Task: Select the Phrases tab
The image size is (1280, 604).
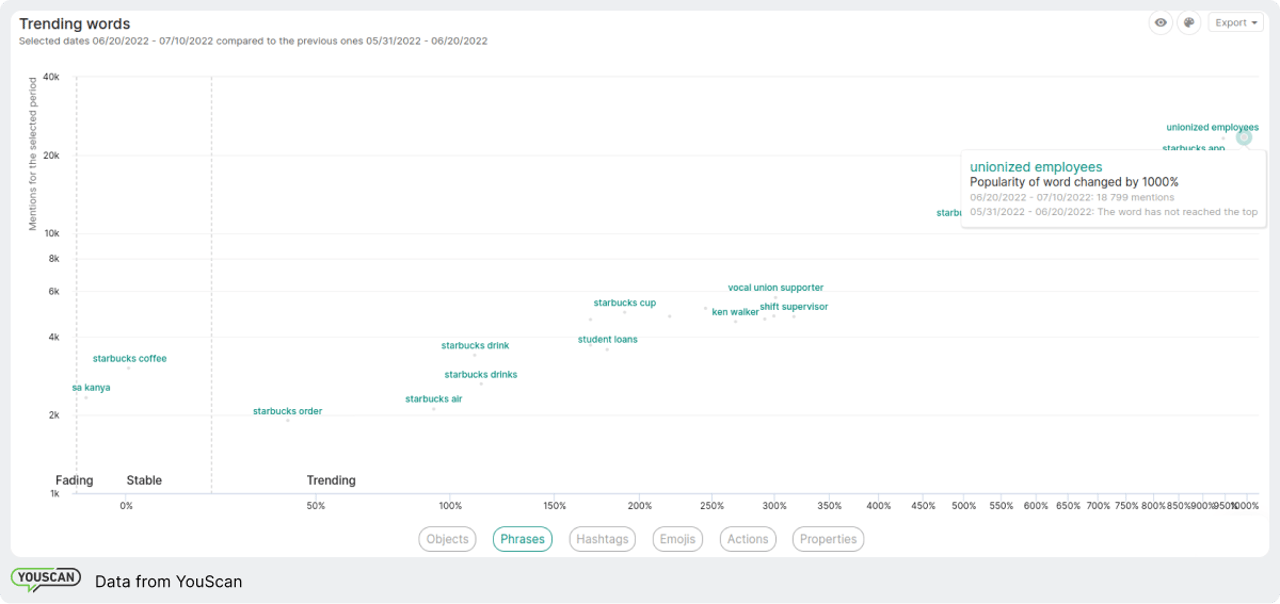Action: [522, 539]
